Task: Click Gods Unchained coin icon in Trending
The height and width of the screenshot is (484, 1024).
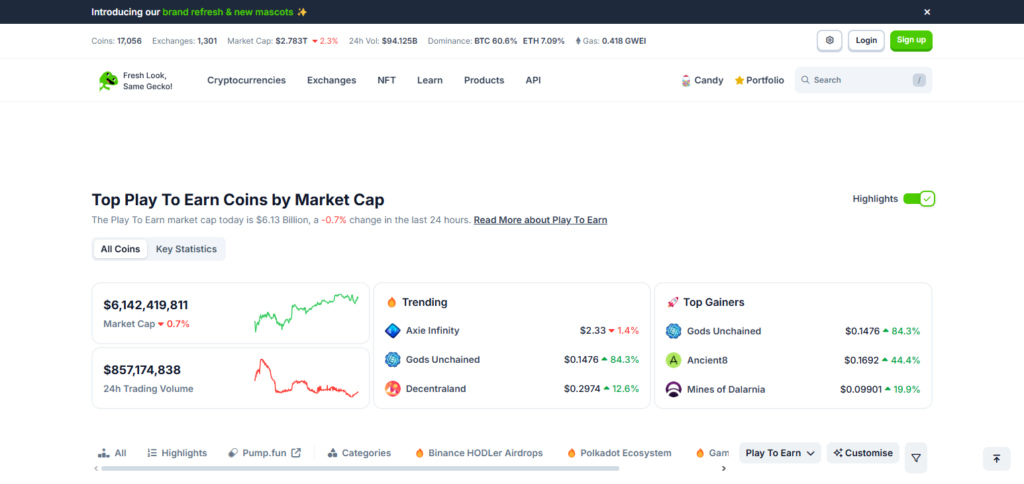Action: 392,359
